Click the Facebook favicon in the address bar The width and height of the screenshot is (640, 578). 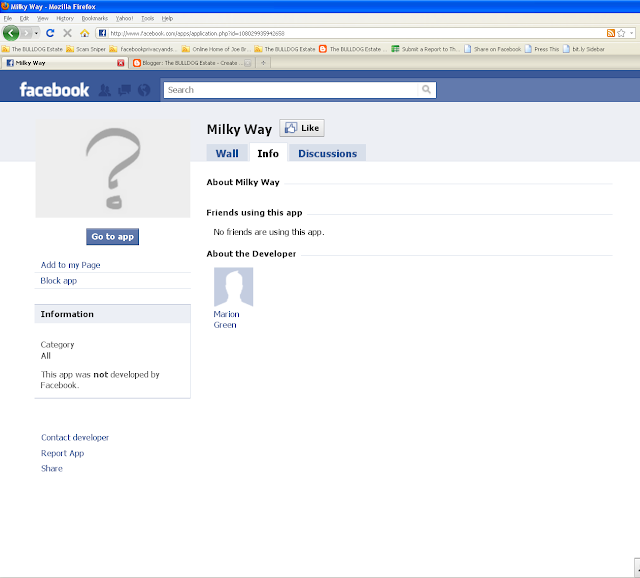[102, 33]
